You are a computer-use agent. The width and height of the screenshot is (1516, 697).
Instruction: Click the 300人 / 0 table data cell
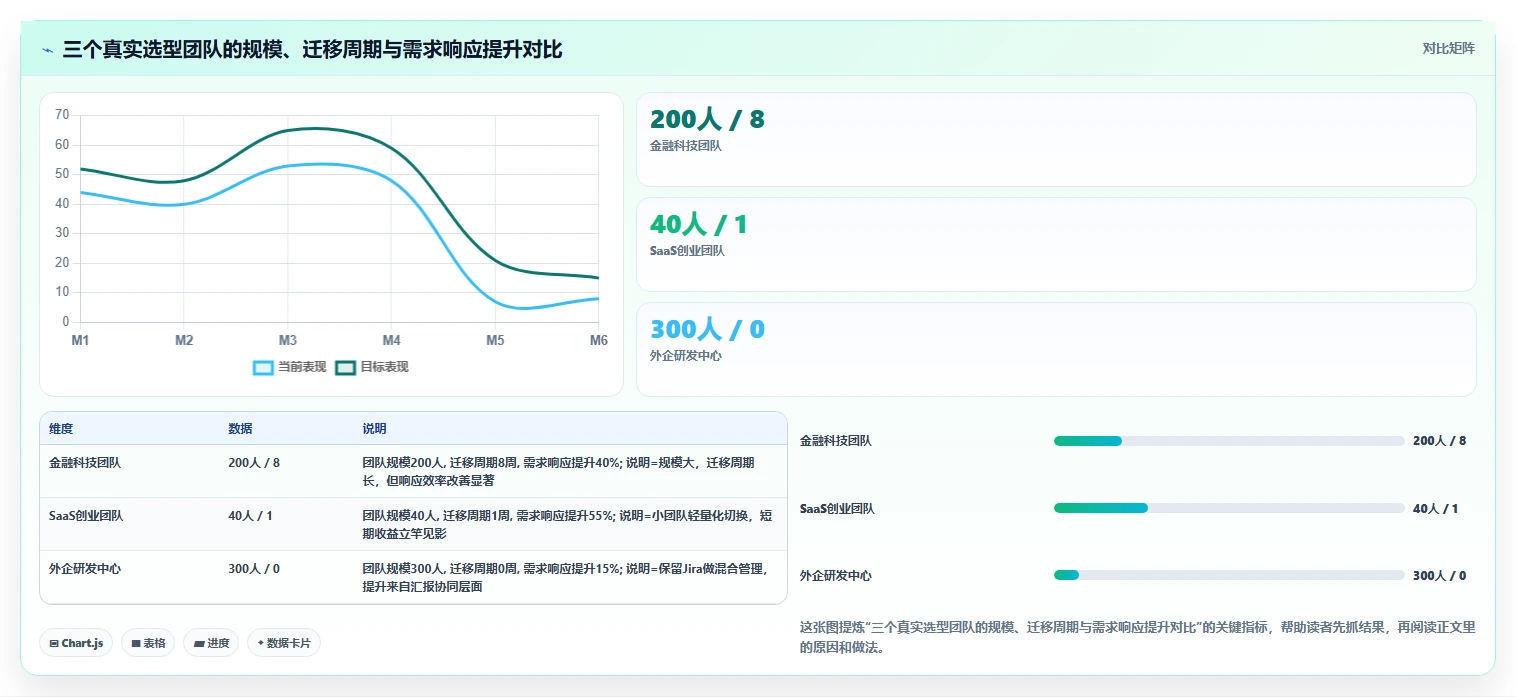[254, 569]
